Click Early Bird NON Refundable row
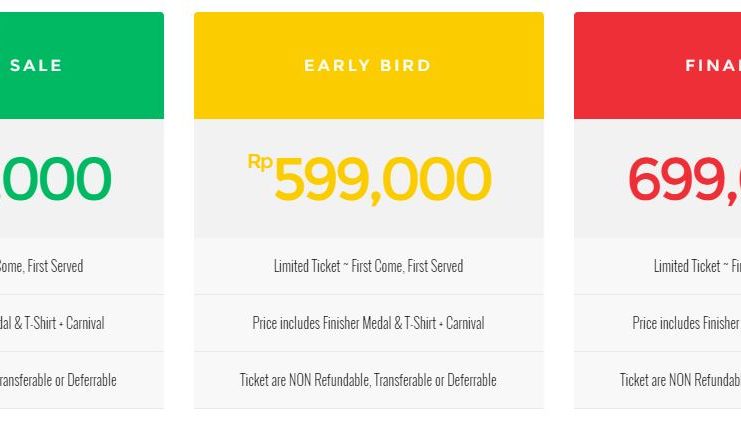This screenshot has width=741, height=430. pos(369,380)
